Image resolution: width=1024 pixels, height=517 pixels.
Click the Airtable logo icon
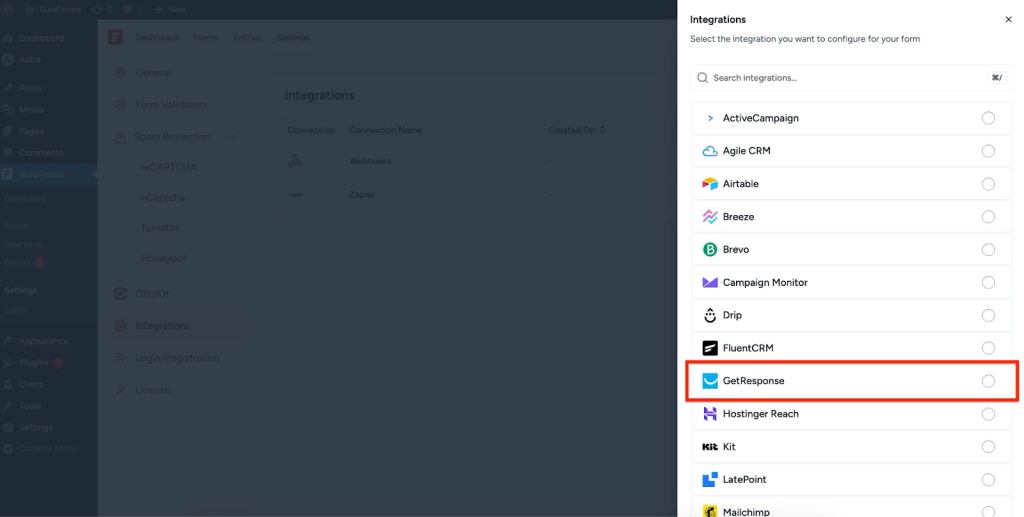coord(710,184)
